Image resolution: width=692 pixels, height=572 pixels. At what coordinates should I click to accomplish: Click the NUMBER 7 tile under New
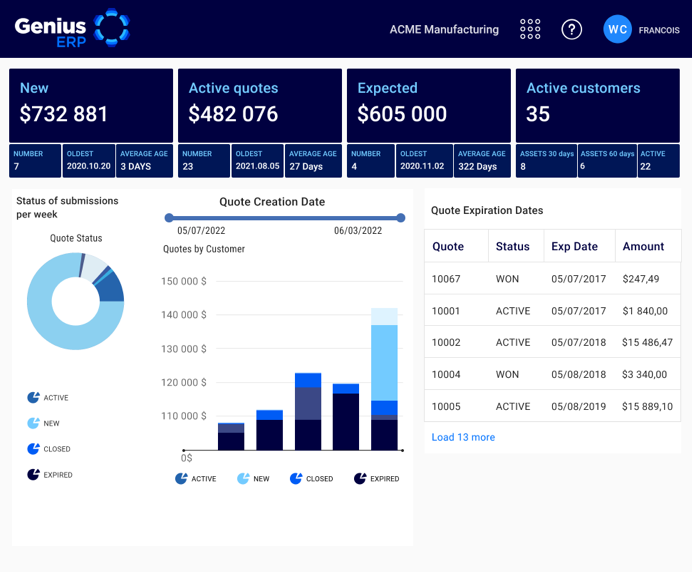(35, 161)
